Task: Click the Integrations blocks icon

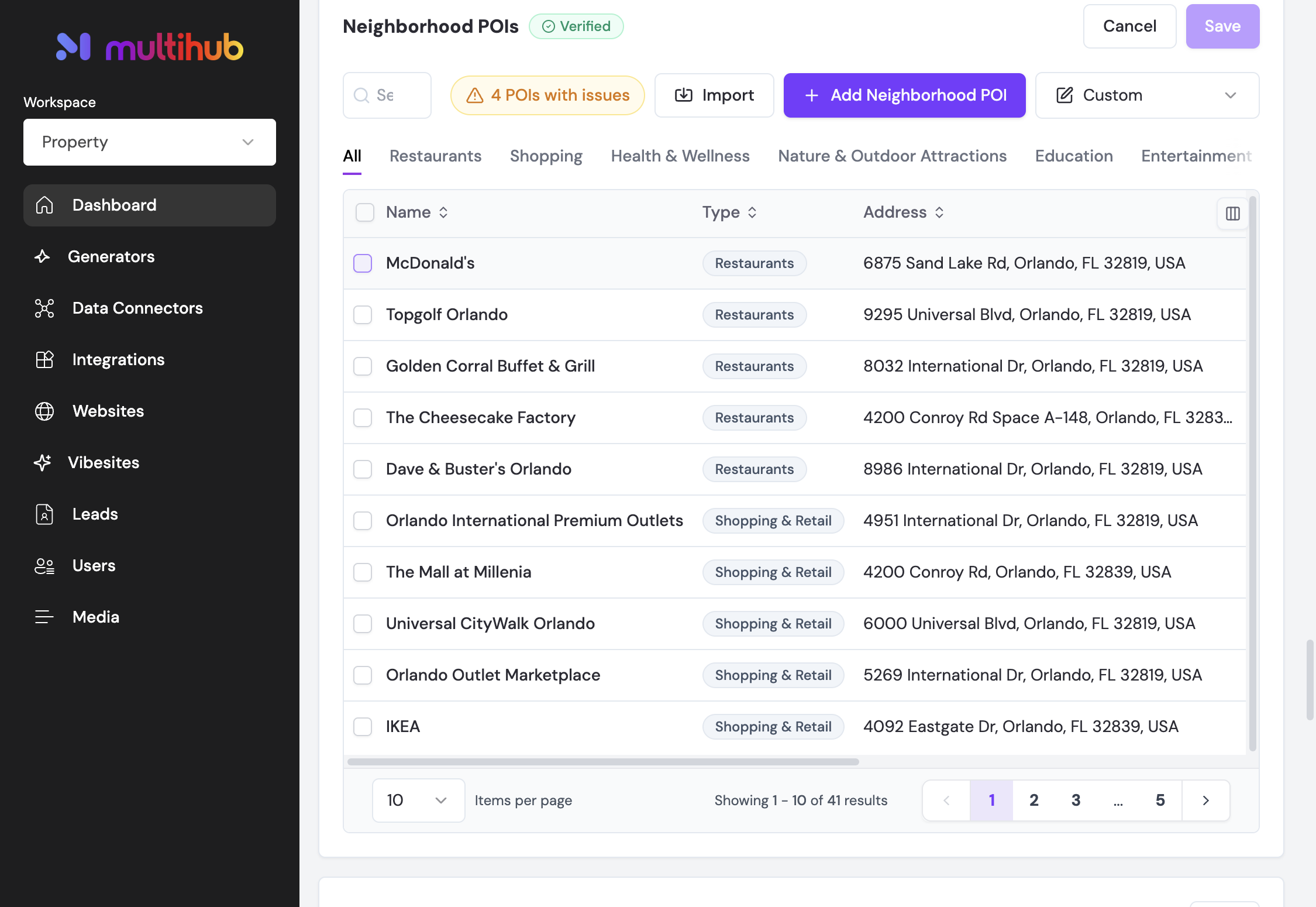Action: pyautogui.click(x=44, y=359)
